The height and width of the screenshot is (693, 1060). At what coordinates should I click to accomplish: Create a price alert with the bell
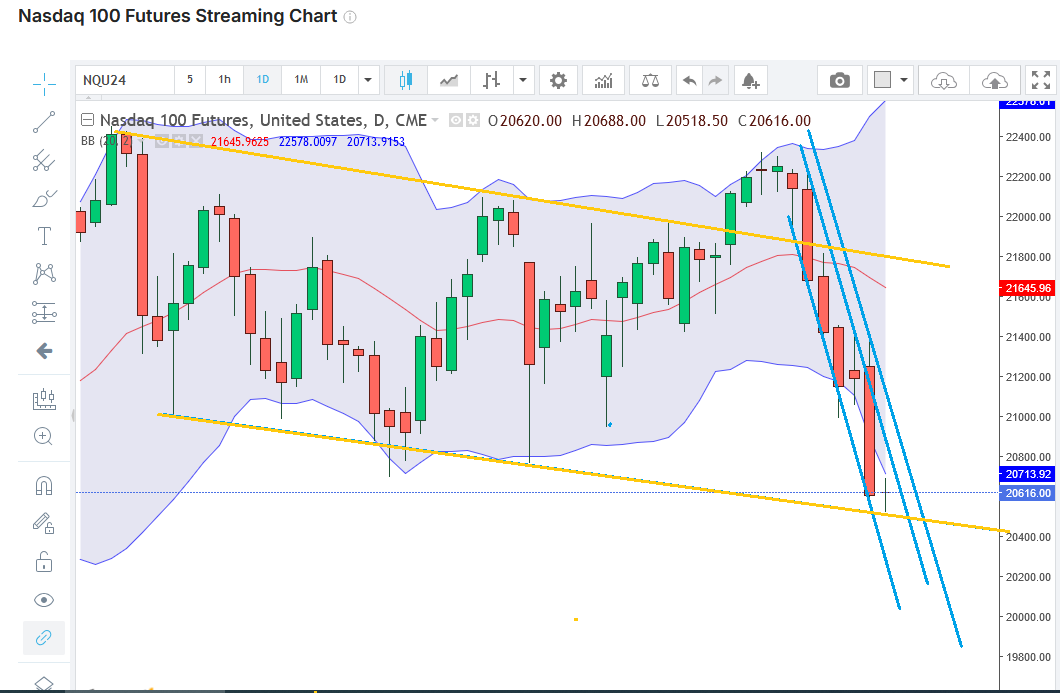pyautogui.click(x=750, y=80)
